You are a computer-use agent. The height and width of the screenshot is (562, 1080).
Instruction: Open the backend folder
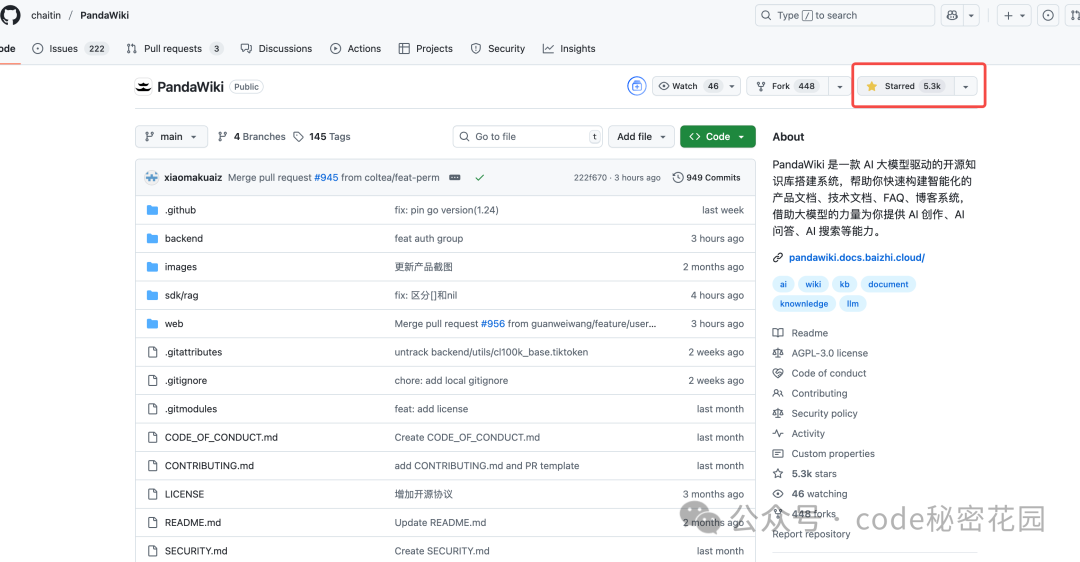coord(184,238)
